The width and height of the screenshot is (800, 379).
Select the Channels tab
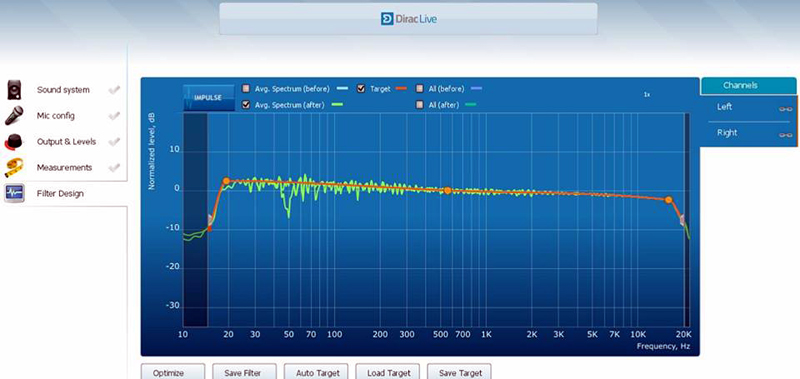pos(748,86)
